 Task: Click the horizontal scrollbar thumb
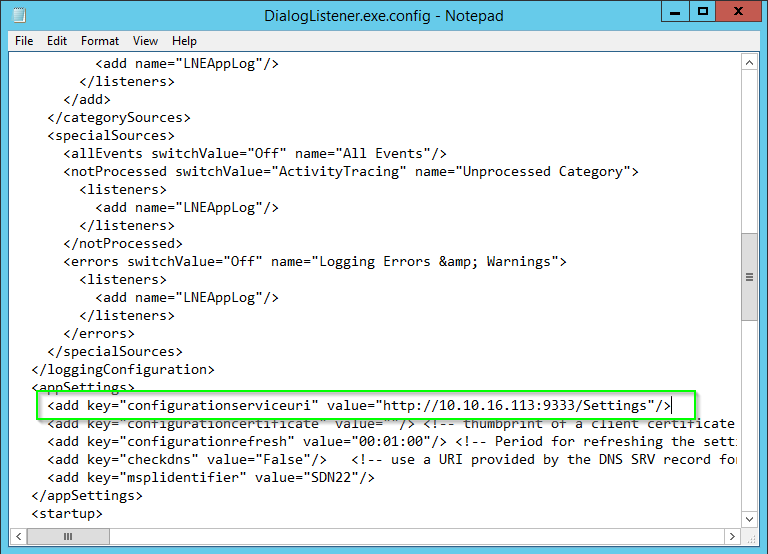tap(68, 536)
